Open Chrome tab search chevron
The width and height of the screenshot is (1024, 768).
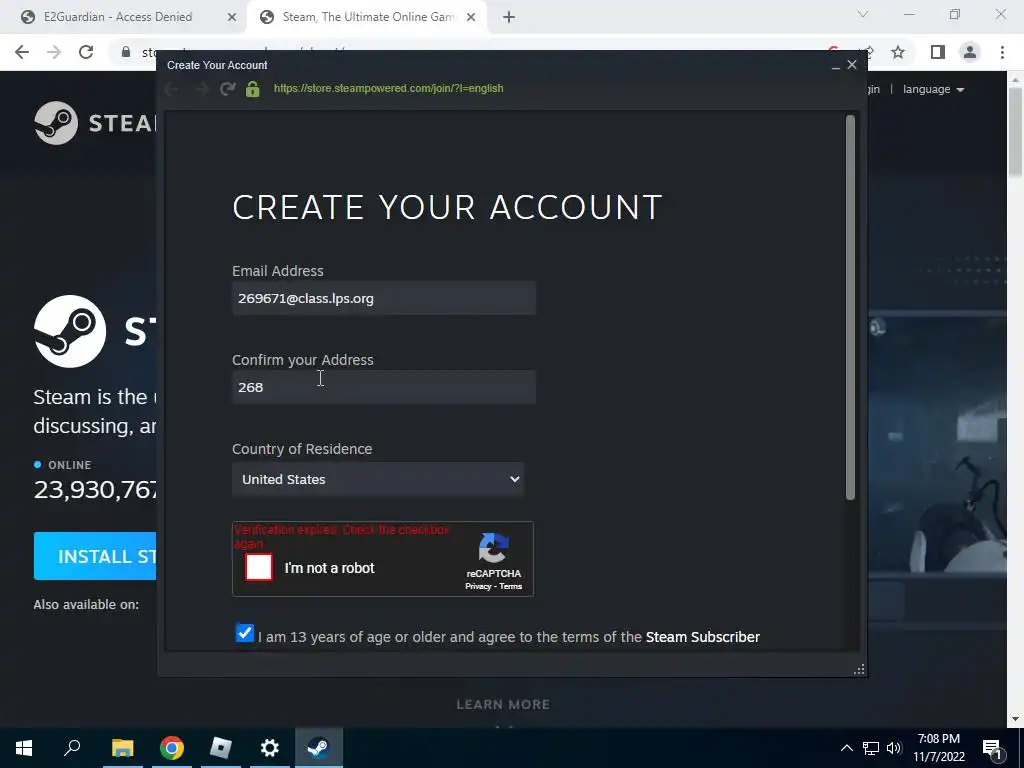pyautogui.click(x=863, y=14)
